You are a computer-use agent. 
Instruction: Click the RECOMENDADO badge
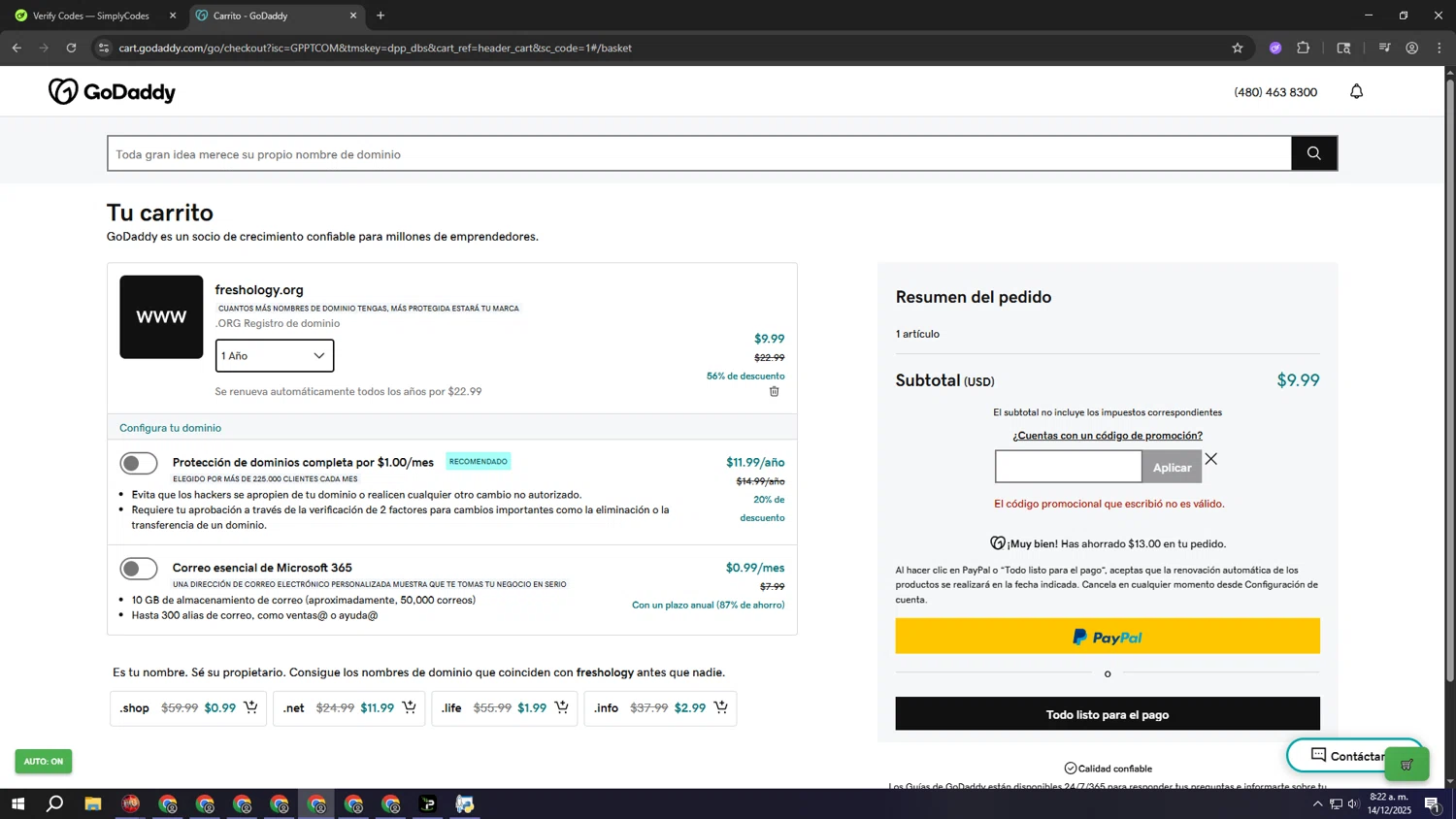pyautogui.click(x=479, y=462)
